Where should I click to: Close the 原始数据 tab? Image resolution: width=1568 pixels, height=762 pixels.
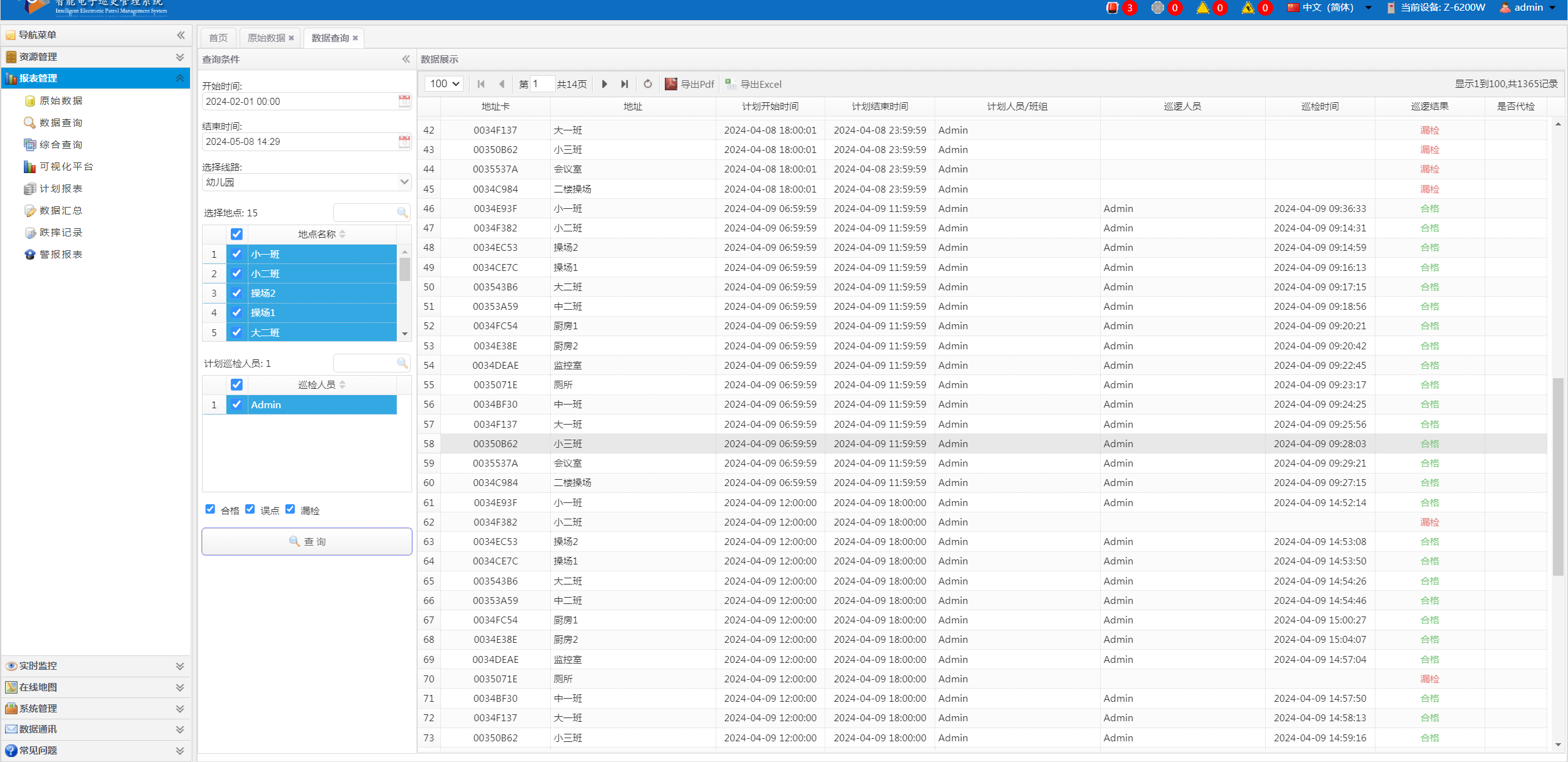click(291, 38)
